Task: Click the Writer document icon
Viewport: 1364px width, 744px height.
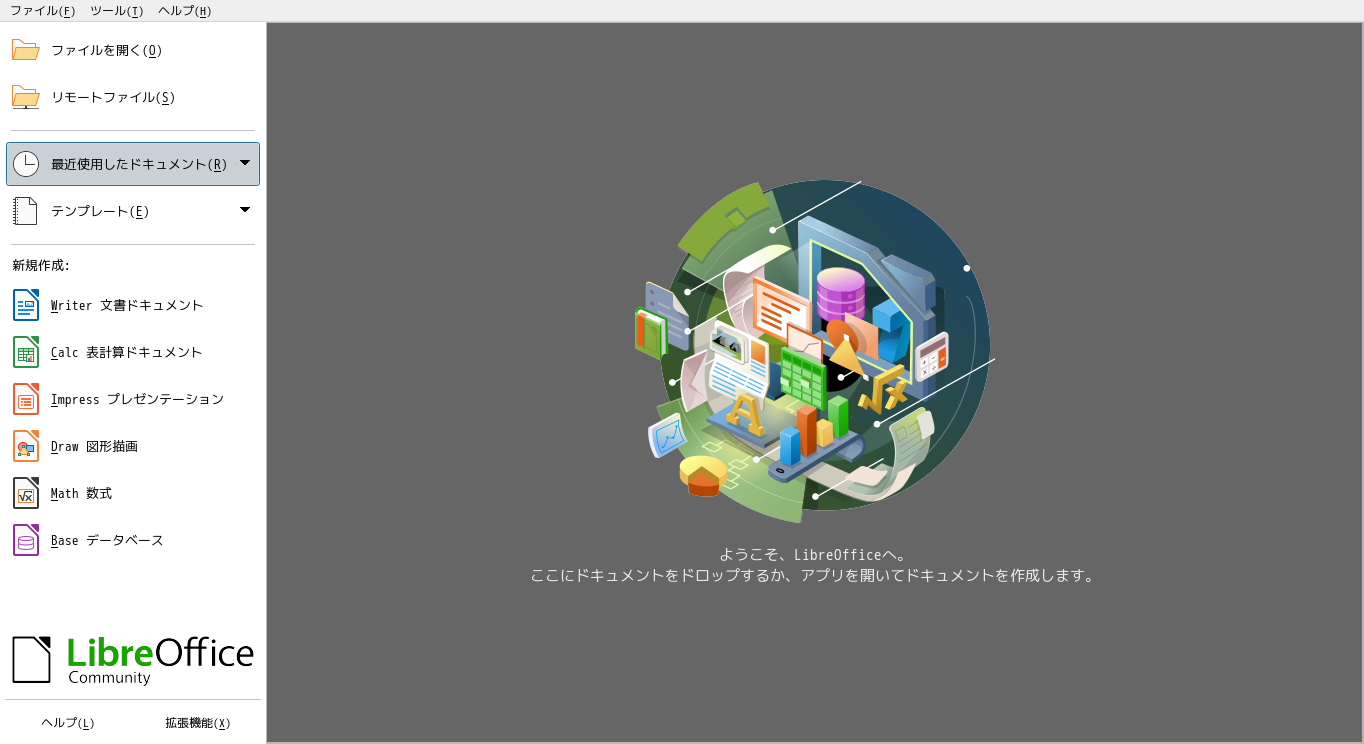Action: (26, 305)
